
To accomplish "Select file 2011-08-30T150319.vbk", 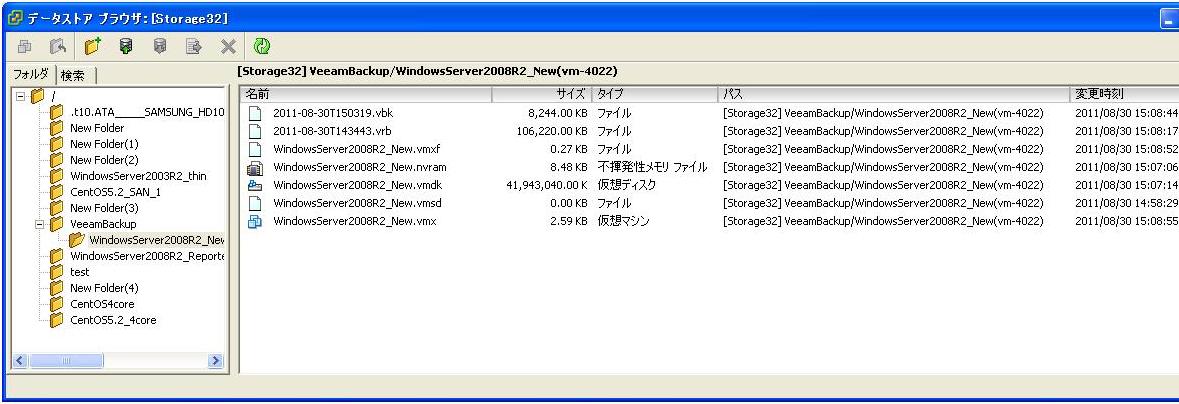I will (333, 114).
